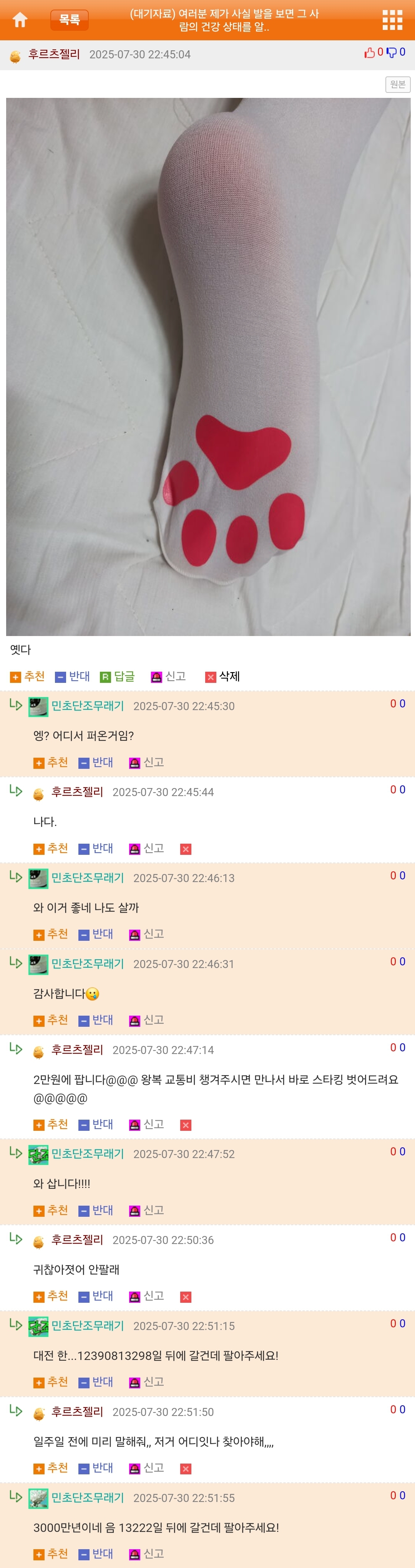Reply to post using 답글
Image resolution: width=415 pixels, height=1568 pixels.
118,676
